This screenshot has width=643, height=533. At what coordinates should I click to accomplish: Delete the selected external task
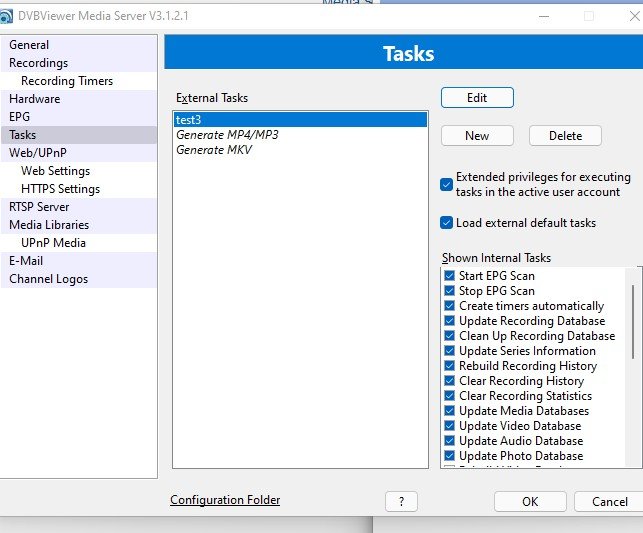[x=565, y=136]
